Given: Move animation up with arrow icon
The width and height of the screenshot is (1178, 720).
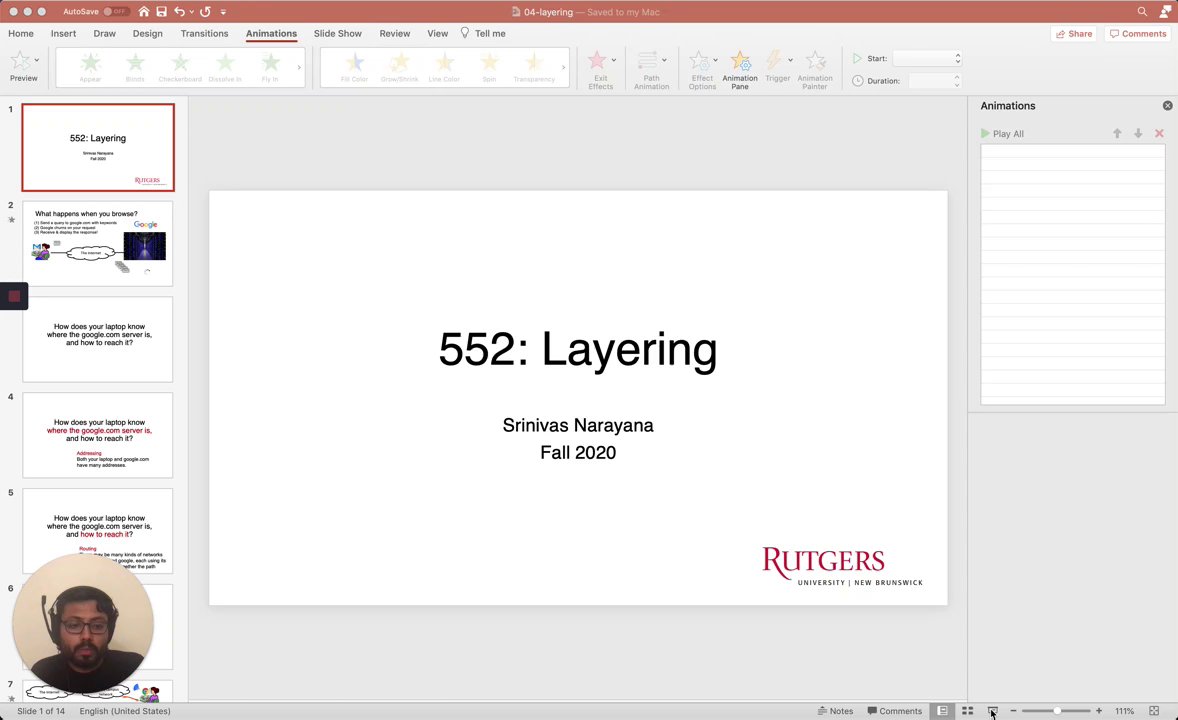Looking at the screenshot, I should pos(1117,134).
